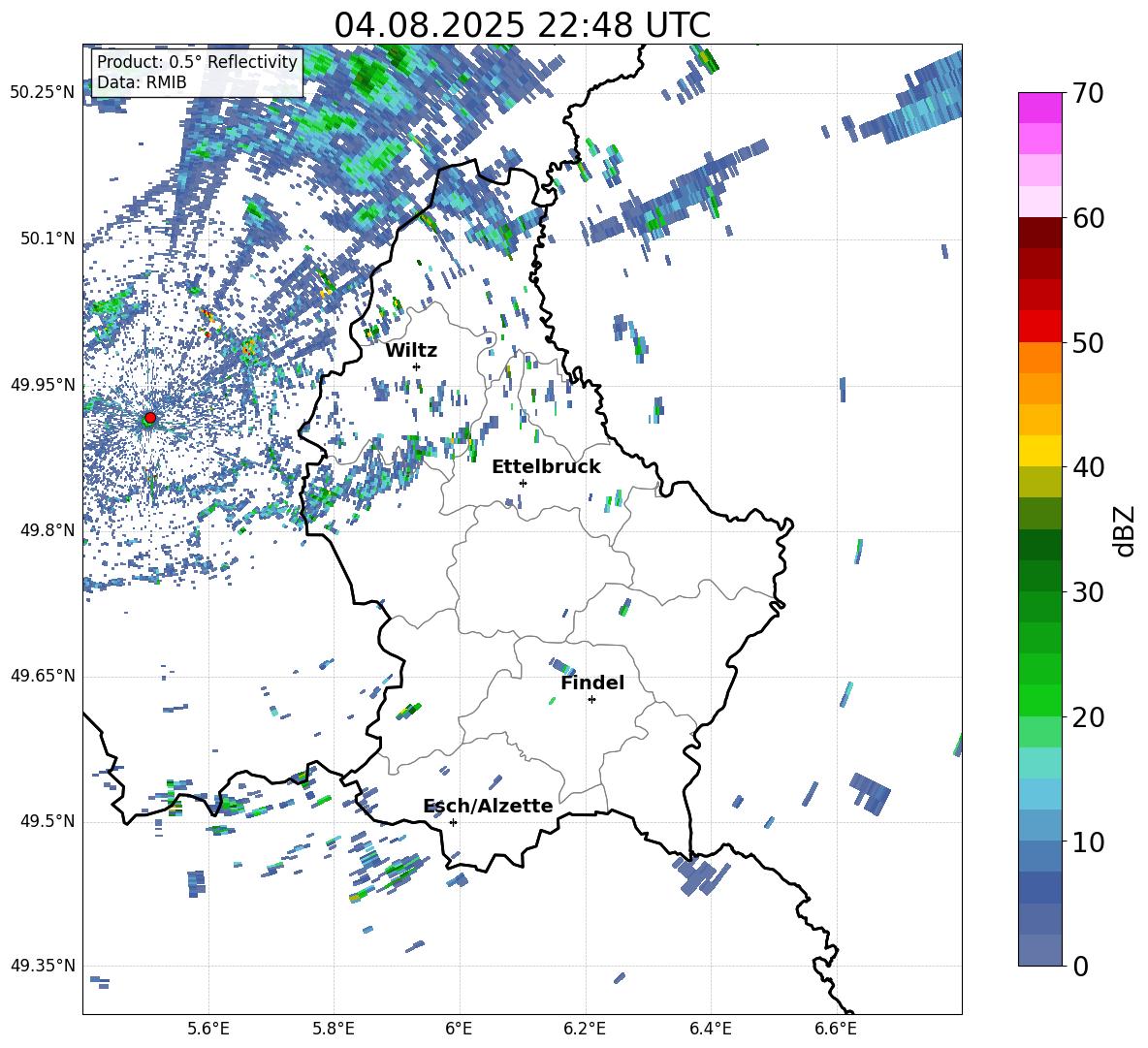This screenshot has height=1048, width=1148.
Task: Select the Esch/Alzette city label
Action: [489, 806]
